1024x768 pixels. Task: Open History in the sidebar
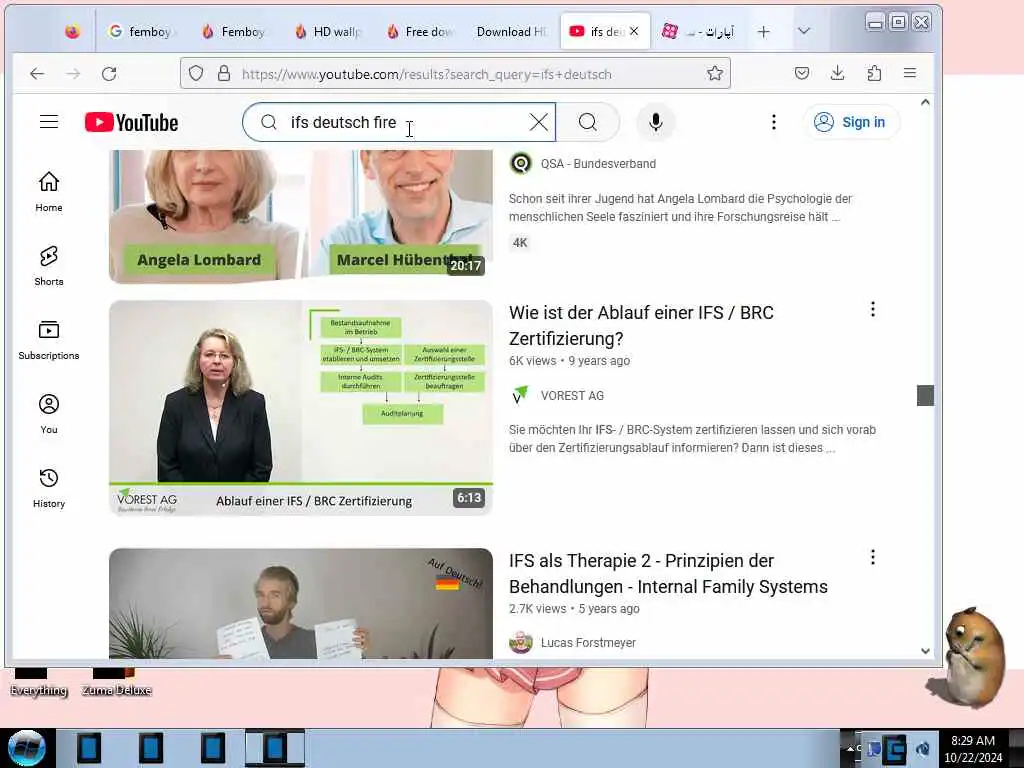[x=49, y=488]
